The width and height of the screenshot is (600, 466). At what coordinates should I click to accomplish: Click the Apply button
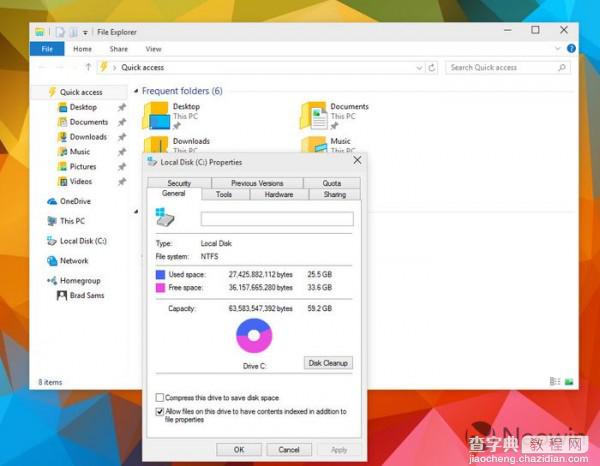pos(339,450)
